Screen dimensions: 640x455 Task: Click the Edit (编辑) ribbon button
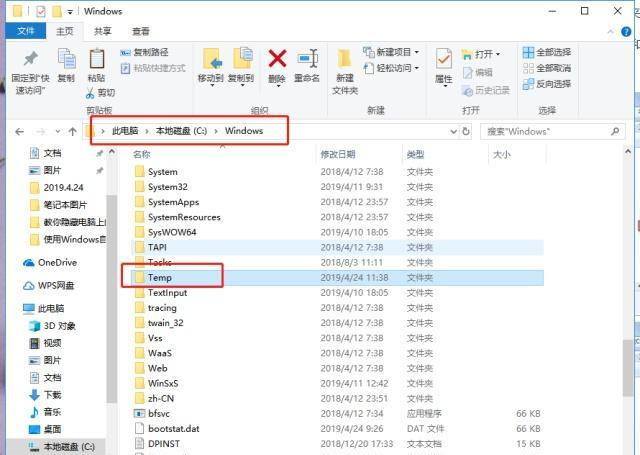(x=478, y=72)
